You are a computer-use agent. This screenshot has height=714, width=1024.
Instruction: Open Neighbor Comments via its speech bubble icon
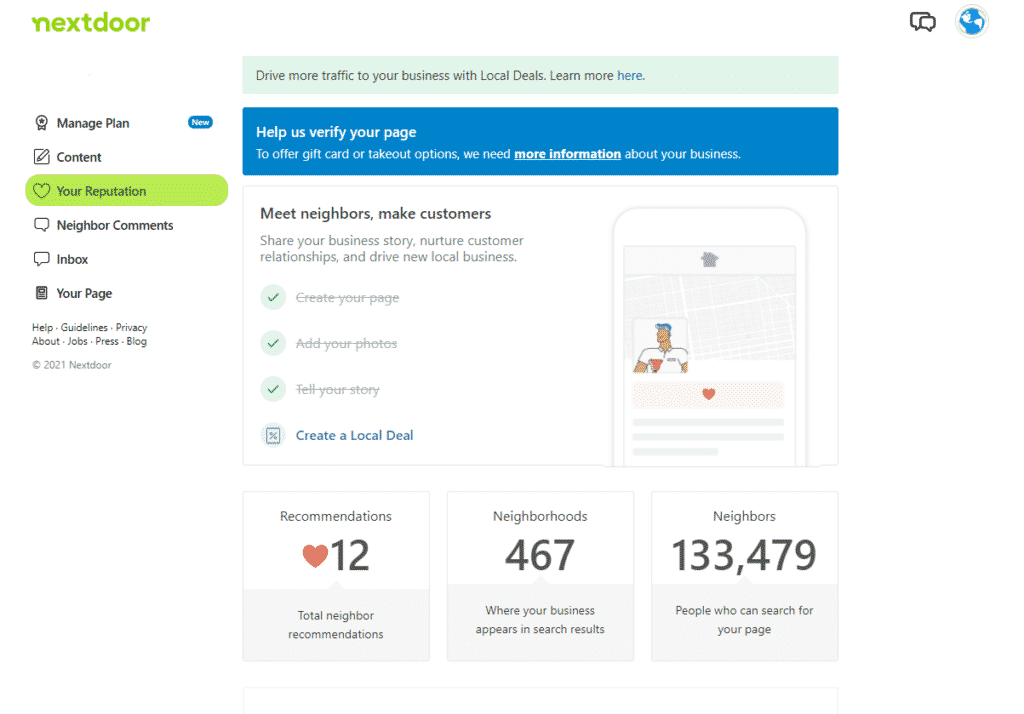pyautogui.click(x=42, y=224)
